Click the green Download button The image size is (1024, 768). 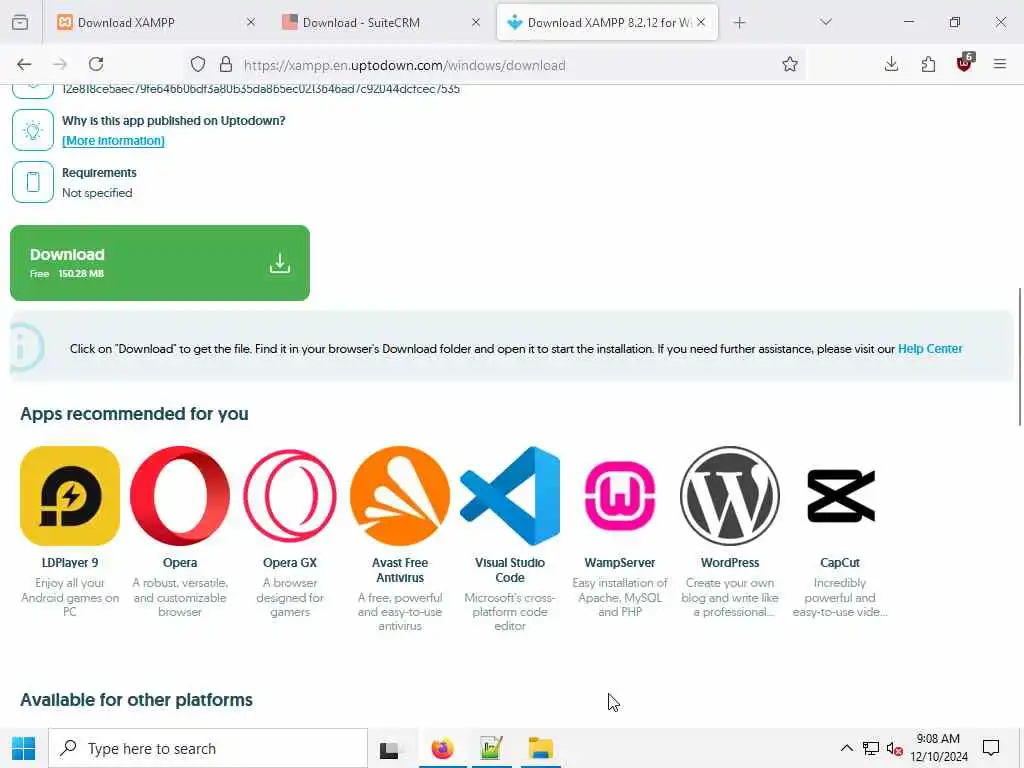pyautogui.click(x=160, y=263)
